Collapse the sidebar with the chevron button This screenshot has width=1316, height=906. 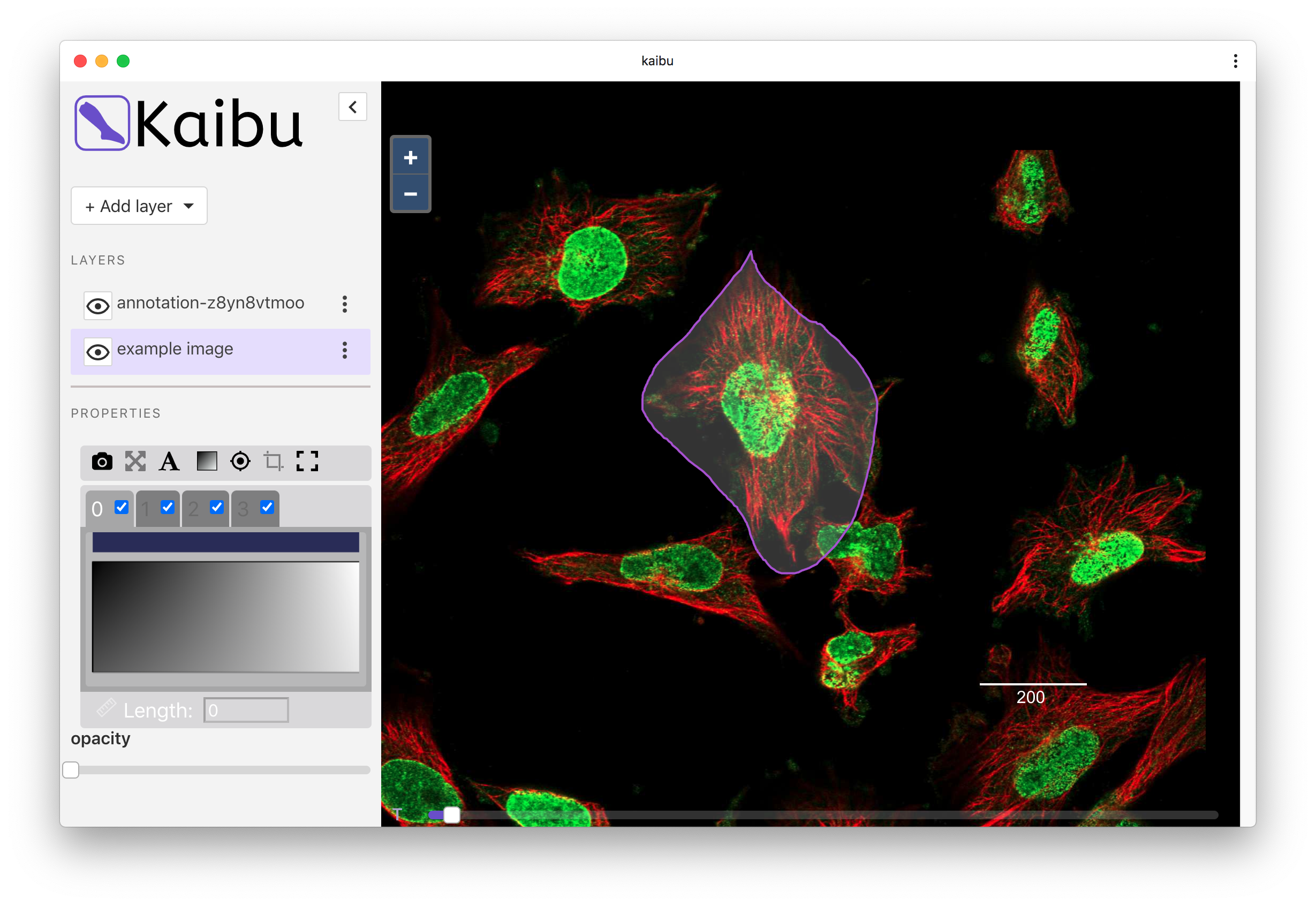coord(352,107)
